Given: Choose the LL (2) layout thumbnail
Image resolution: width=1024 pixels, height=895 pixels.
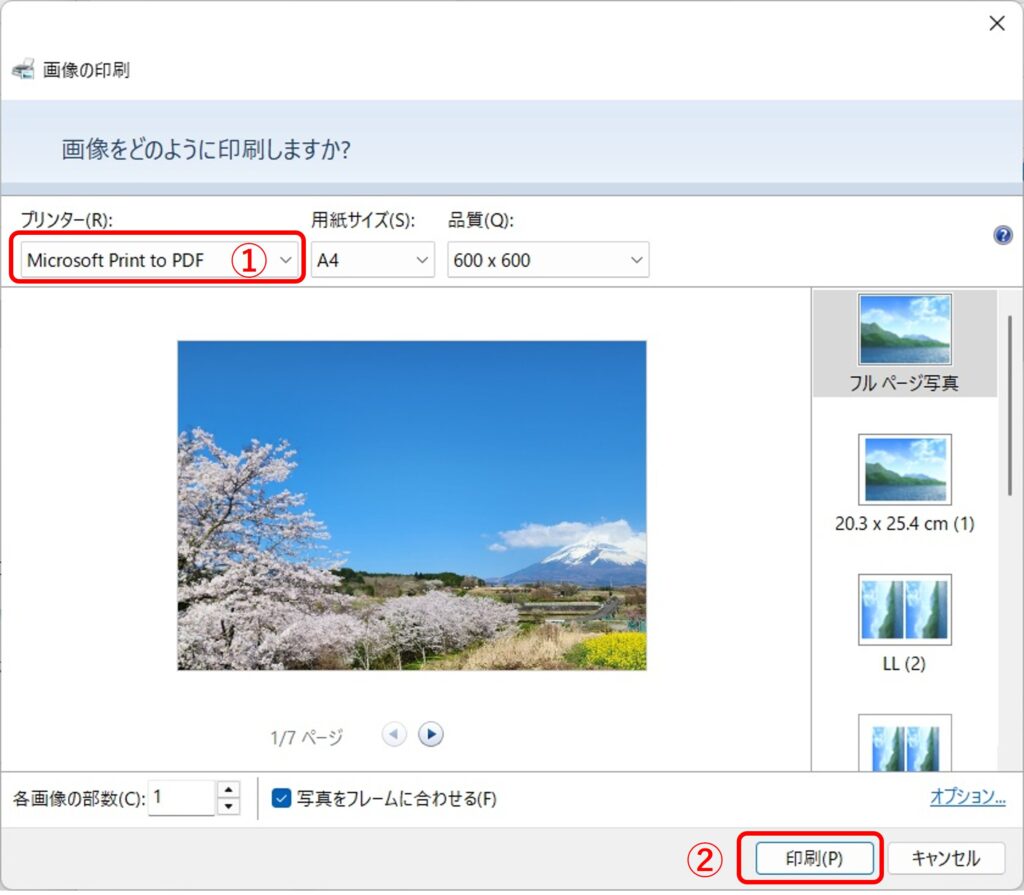Looking at the screenshot, I should (x=904, y=624).
